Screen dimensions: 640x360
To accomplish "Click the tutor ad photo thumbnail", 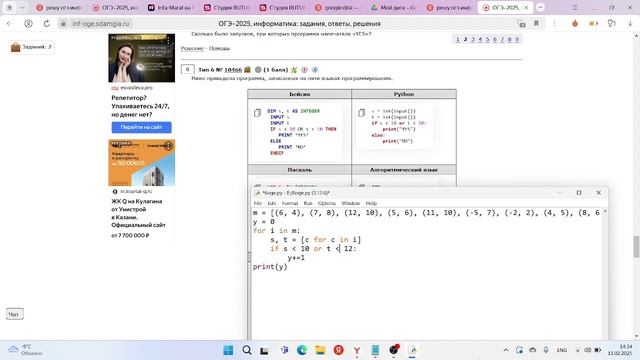I will pos(141,58).
